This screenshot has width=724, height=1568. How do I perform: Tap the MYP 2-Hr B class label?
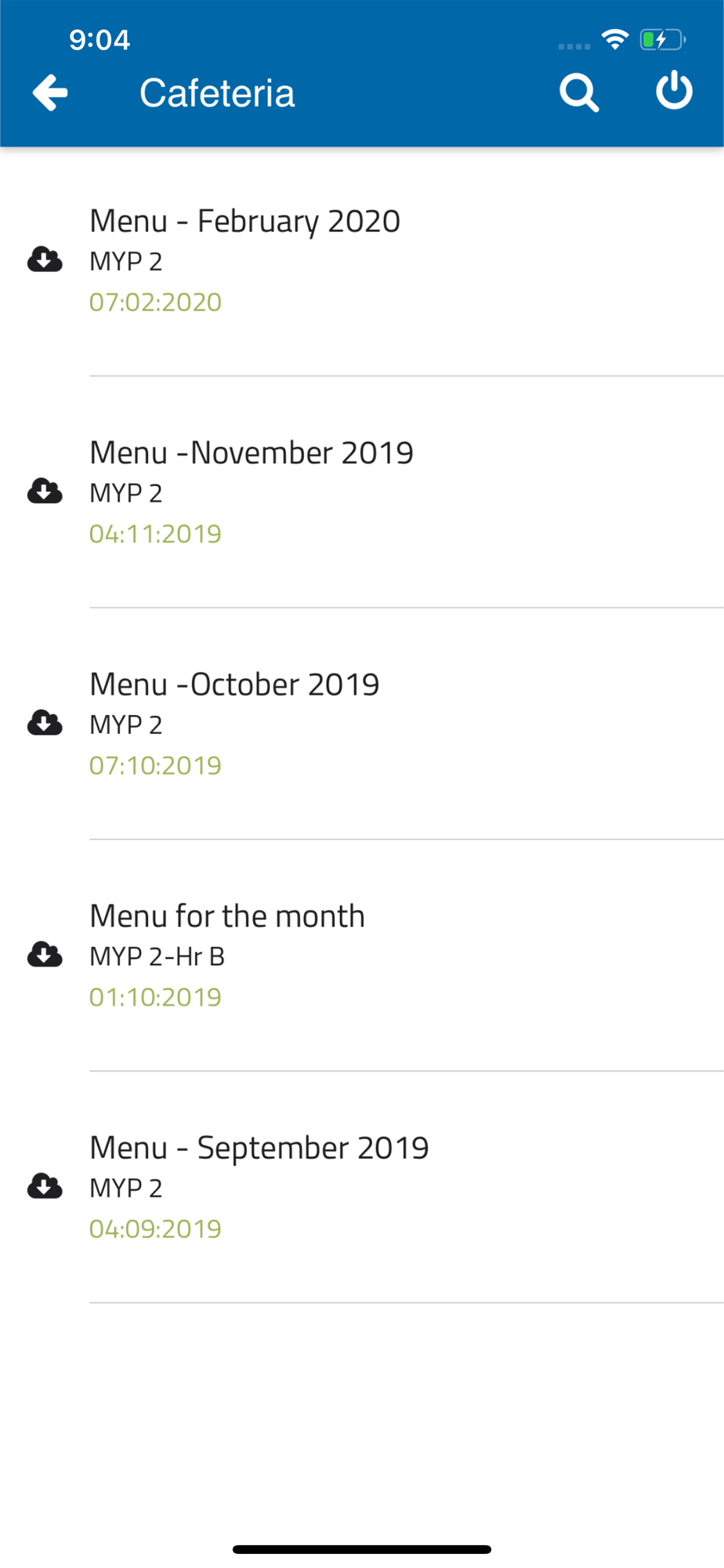point(157,956)
